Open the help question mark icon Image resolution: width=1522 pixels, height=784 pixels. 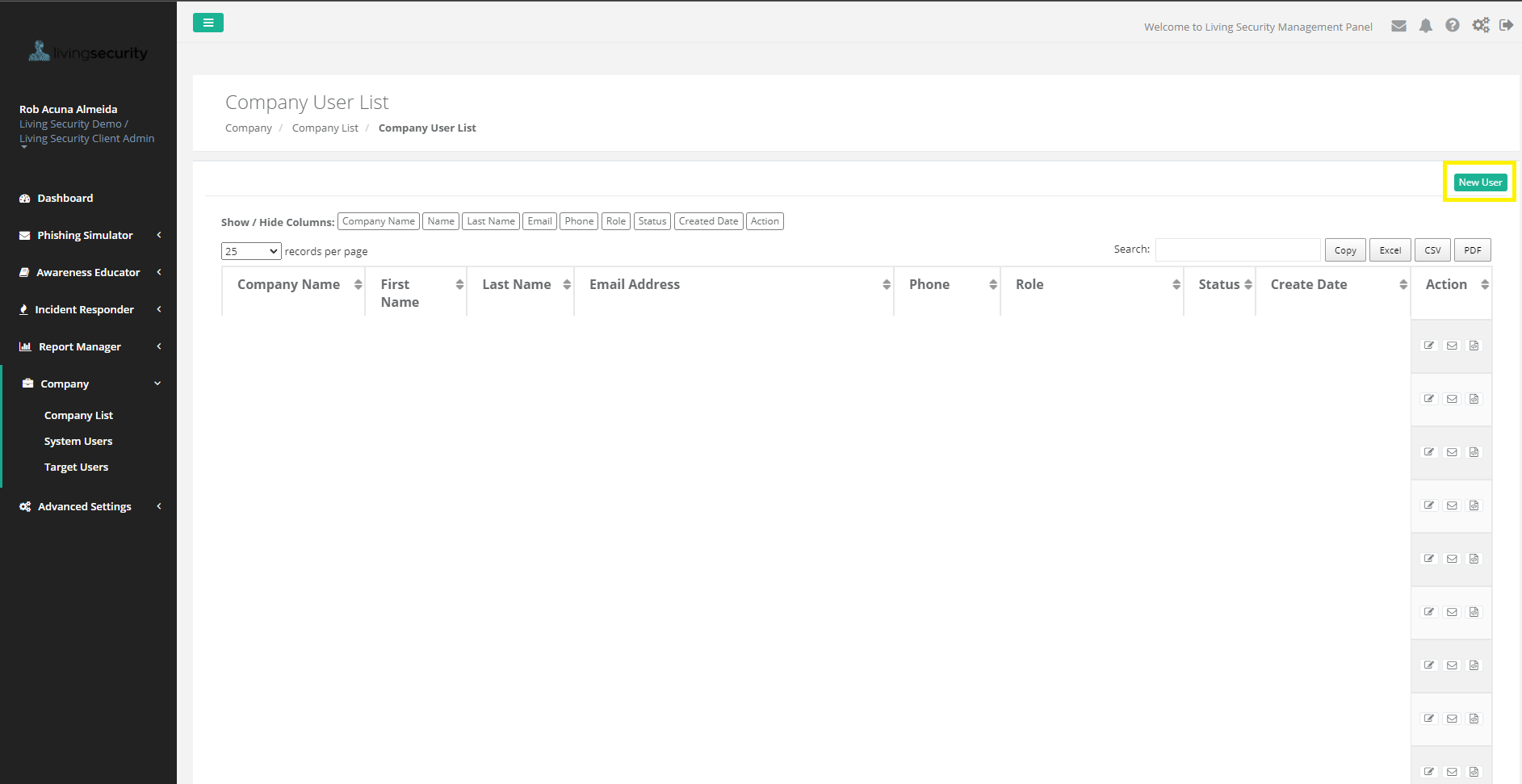click(x=1453, y=25)
